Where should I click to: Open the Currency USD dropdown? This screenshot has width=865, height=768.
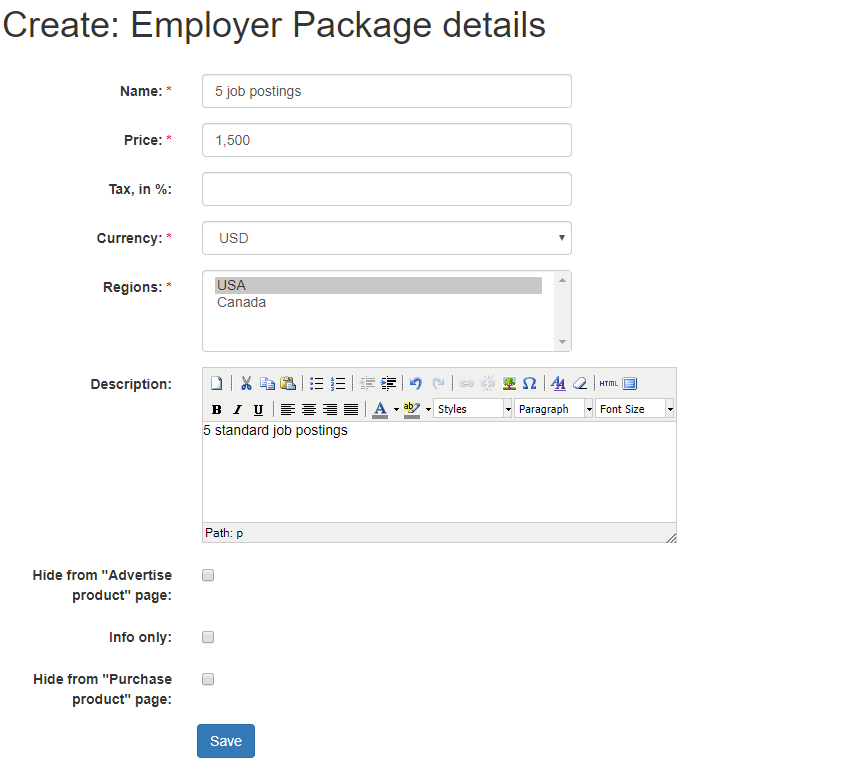(387, 238)
